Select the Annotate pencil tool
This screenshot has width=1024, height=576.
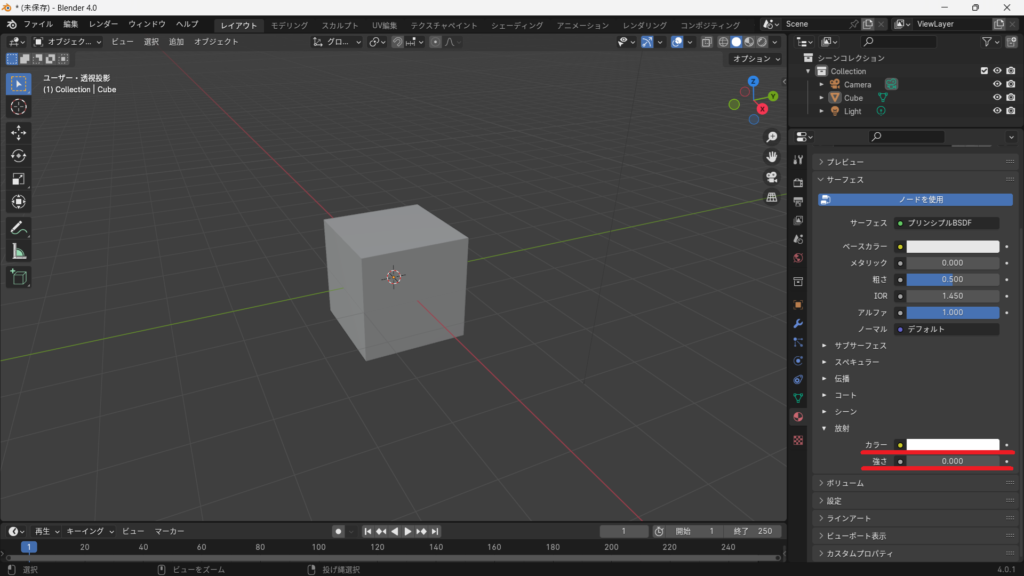pyautogui.click(x=18, y=228)
